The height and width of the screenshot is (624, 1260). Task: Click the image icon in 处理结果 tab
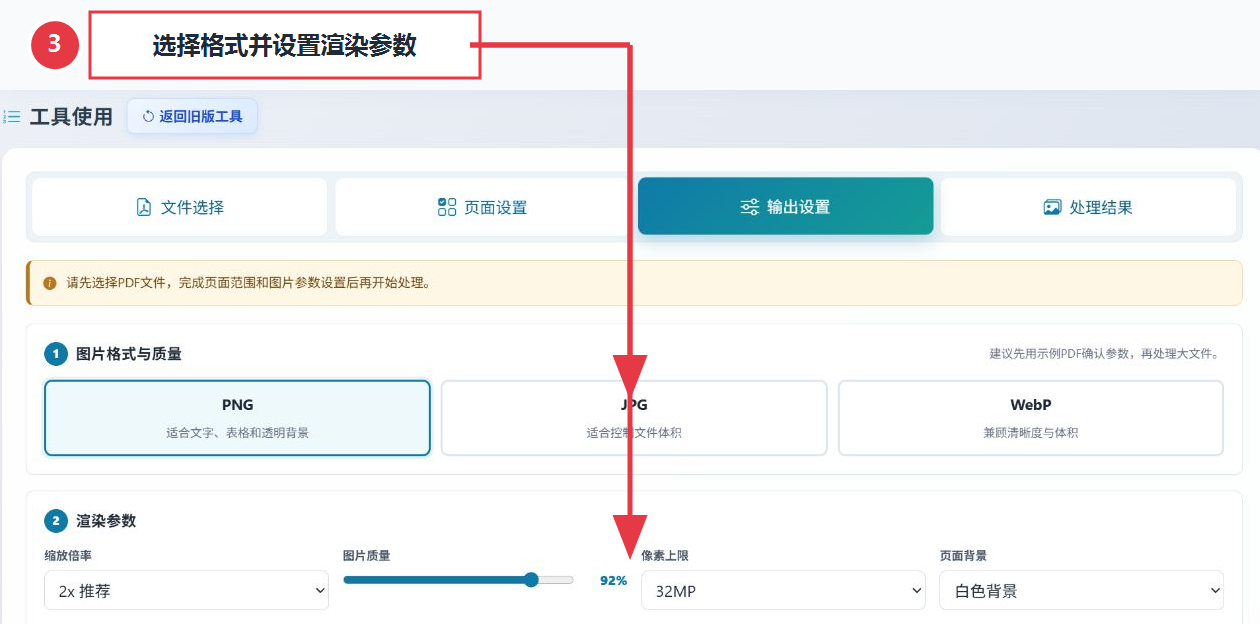(x=1052, y=207)
